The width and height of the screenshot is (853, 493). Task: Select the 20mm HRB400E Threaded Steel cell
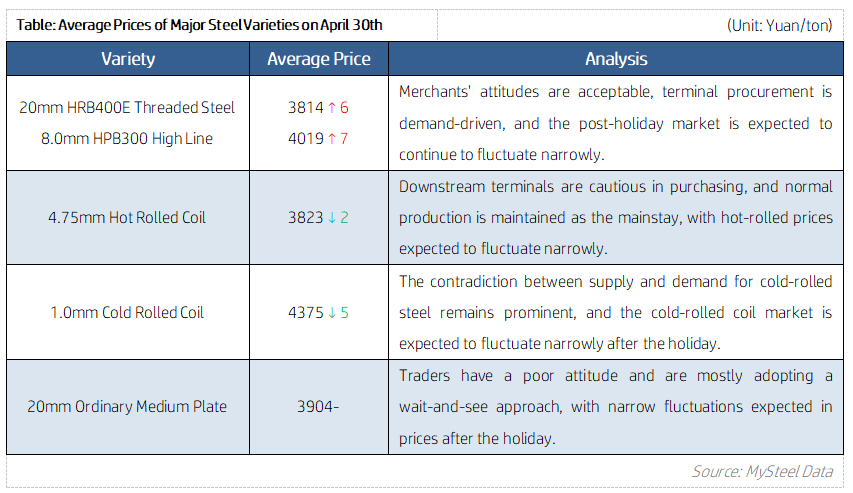click(127, 108)
